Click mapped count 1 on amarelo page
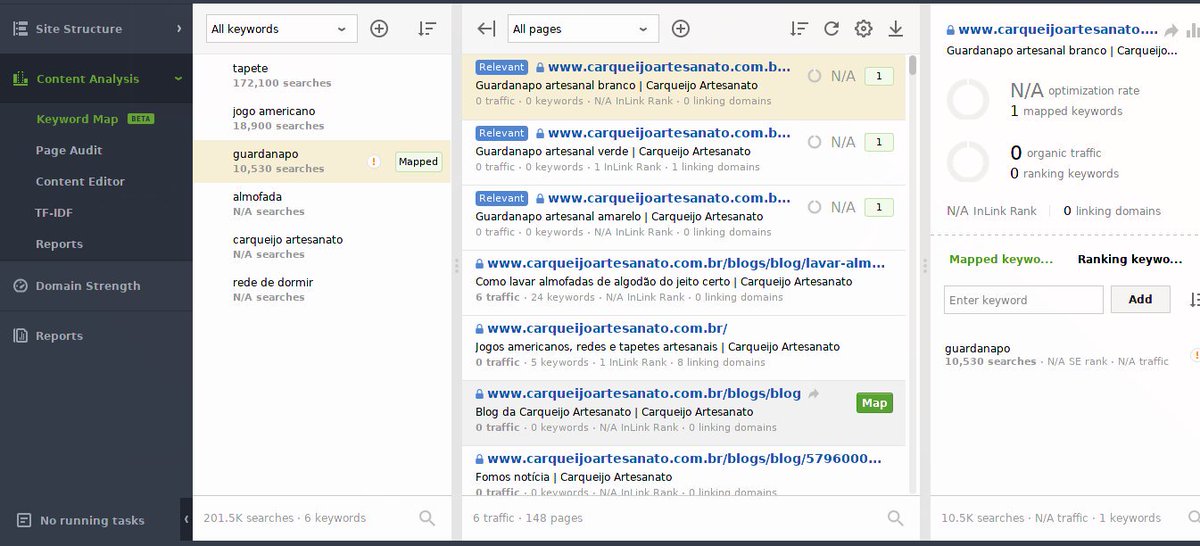 coord(879,207)
